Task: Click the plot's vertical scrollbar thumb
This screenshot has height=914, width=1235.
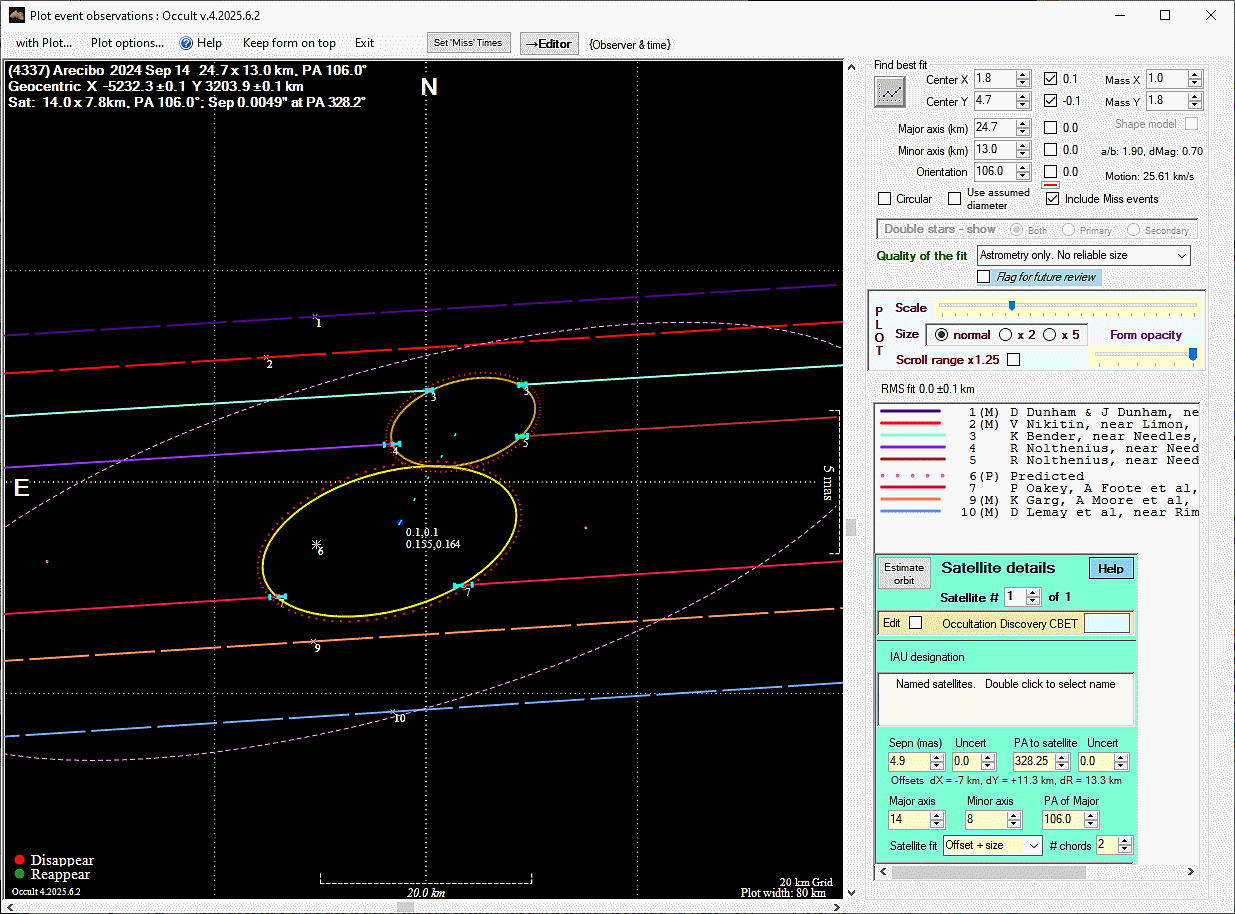Action: [851, 527]
